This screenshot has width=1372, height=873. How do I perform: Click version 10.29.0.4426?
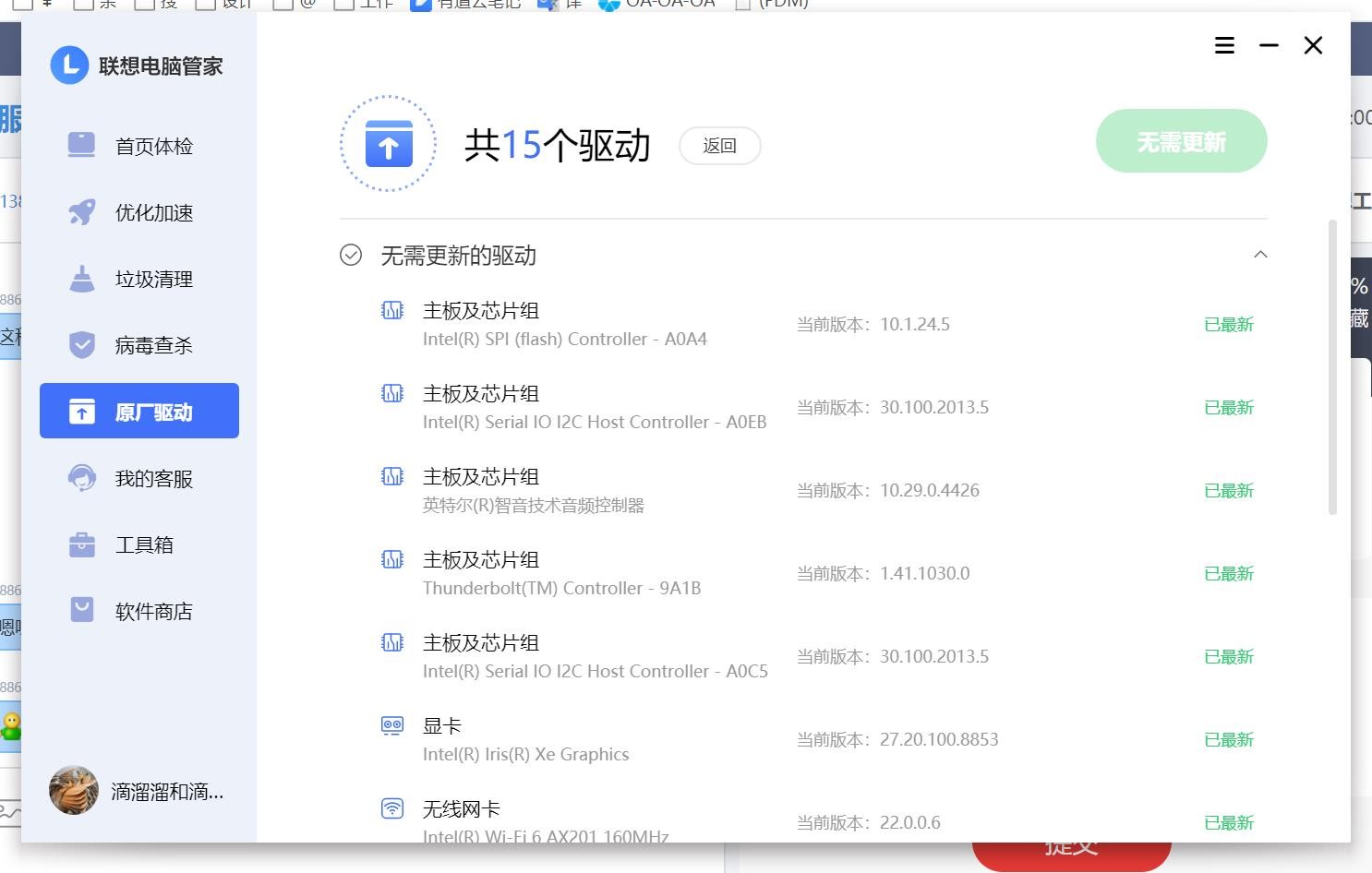(x=930, y=490)
